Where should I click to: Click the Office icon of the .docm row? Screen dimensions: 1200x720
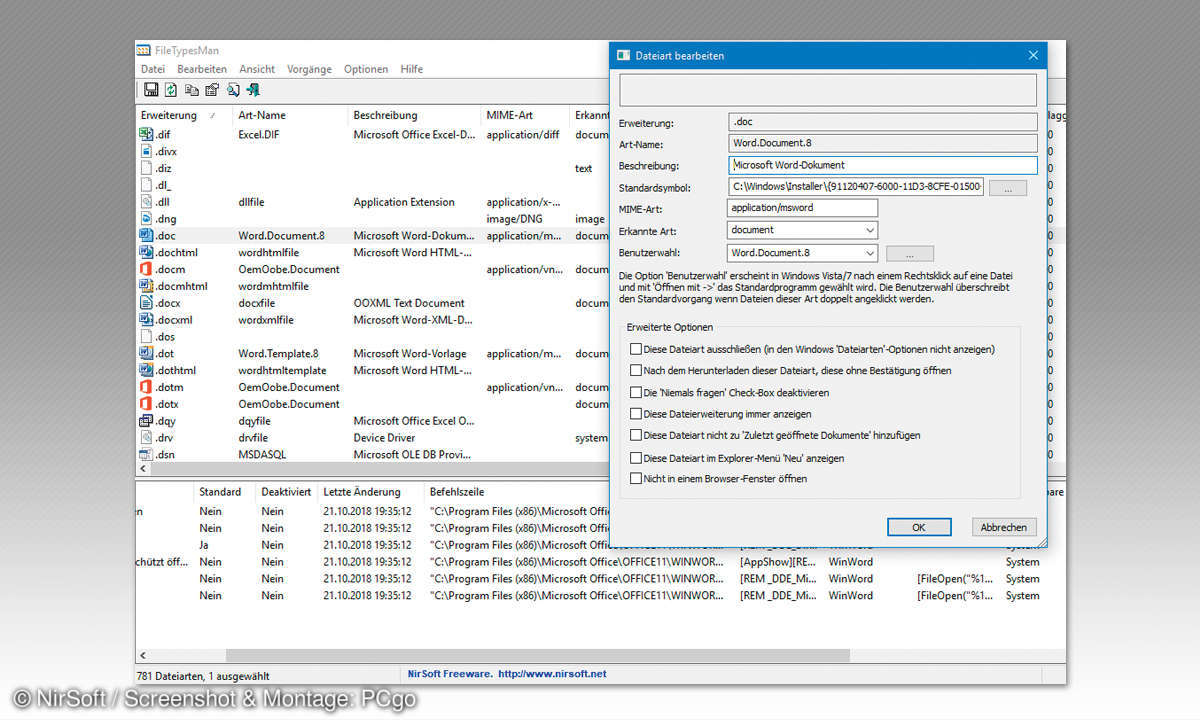click(146, 269)
